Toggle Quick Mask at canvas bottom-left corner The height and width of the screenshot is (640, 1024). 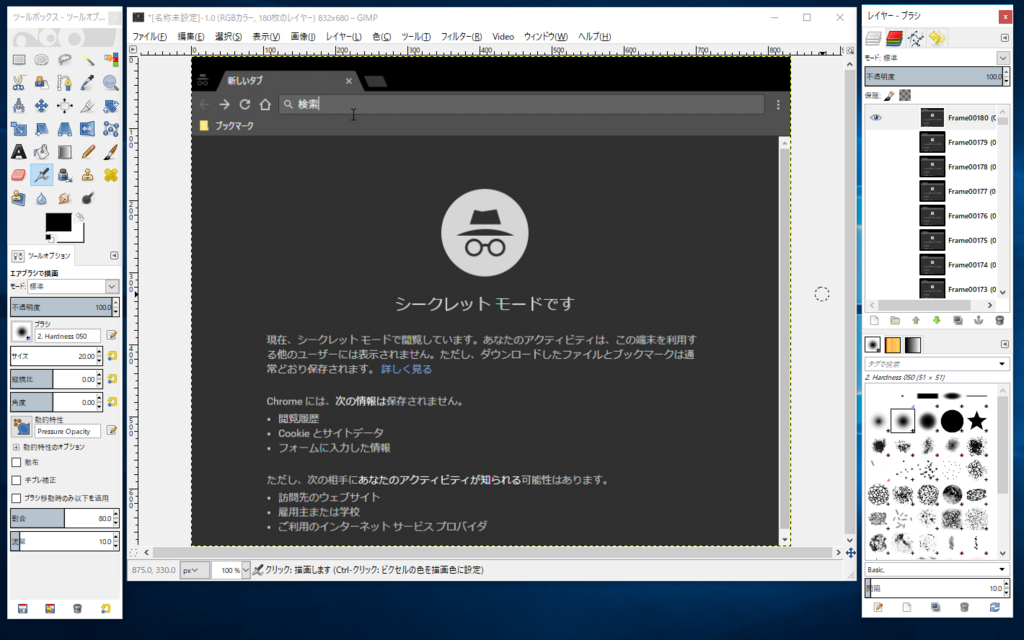(133, 552)
